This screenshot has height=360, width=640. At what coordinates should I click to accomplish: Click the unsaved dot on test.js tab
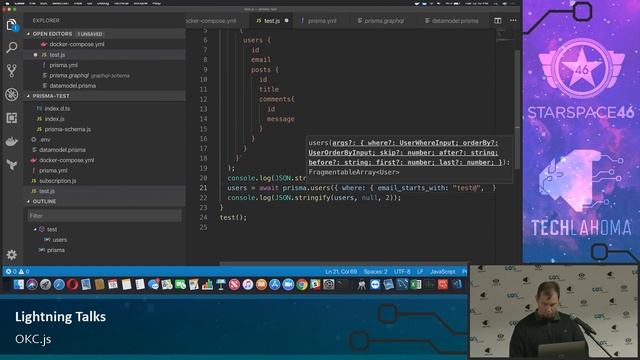click(x=287, y=20)
